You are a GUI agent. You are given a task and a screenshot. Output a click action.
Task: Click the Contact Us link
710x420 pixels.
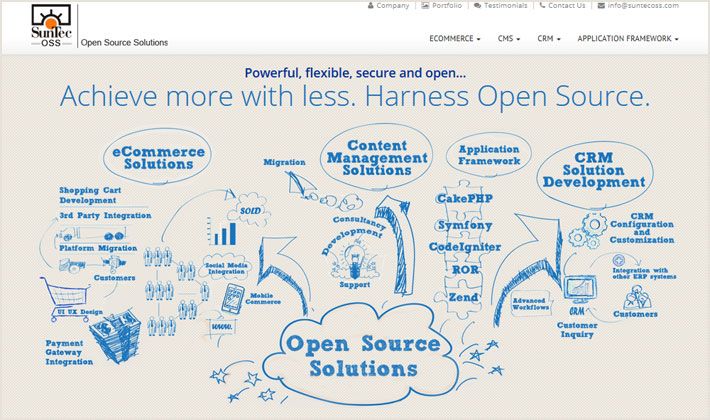point(562,6)
